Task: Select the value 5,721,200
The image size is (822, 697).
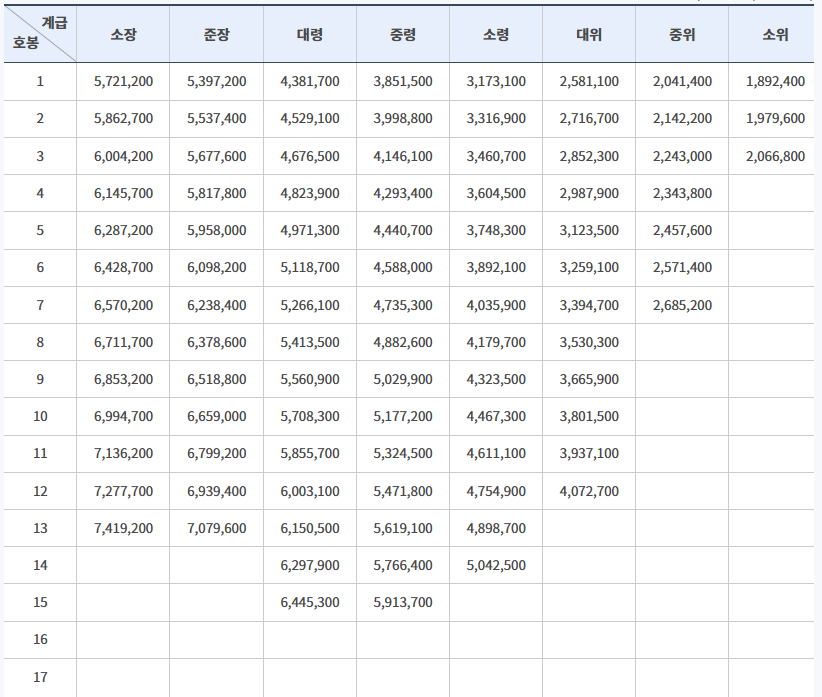Action: pos(124,81)
